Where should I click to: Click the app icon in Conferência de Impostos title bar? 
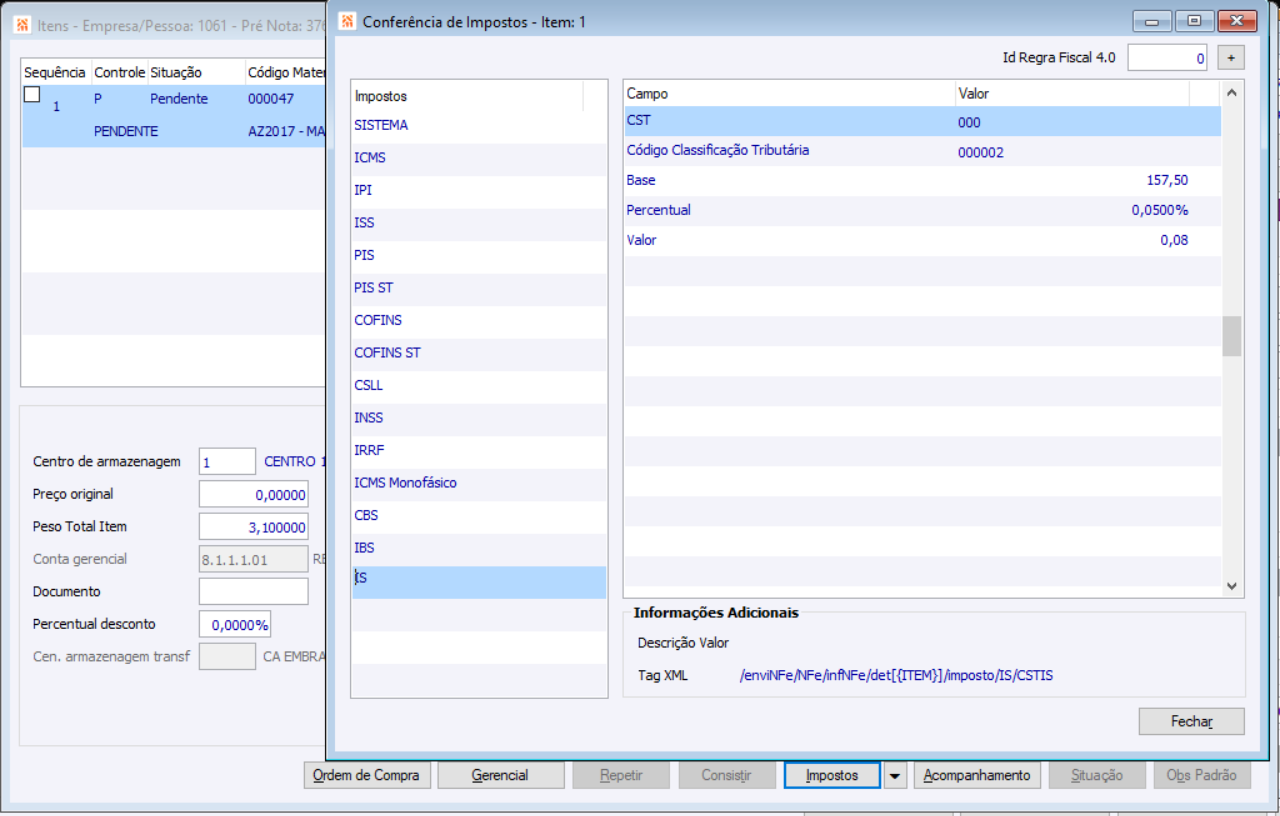(x=346, y=21)
